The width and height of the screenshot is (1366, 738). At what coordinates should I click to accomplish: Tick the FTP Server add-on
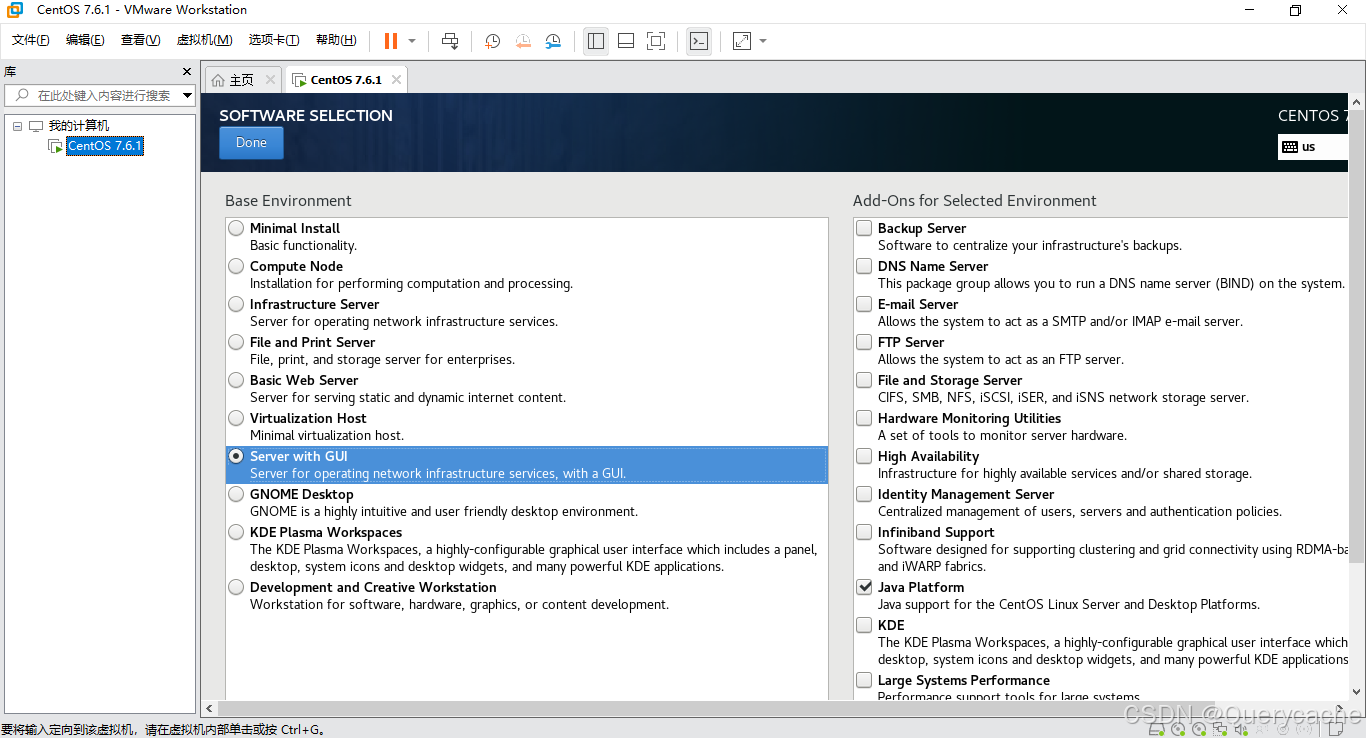(x=864, y=342)
